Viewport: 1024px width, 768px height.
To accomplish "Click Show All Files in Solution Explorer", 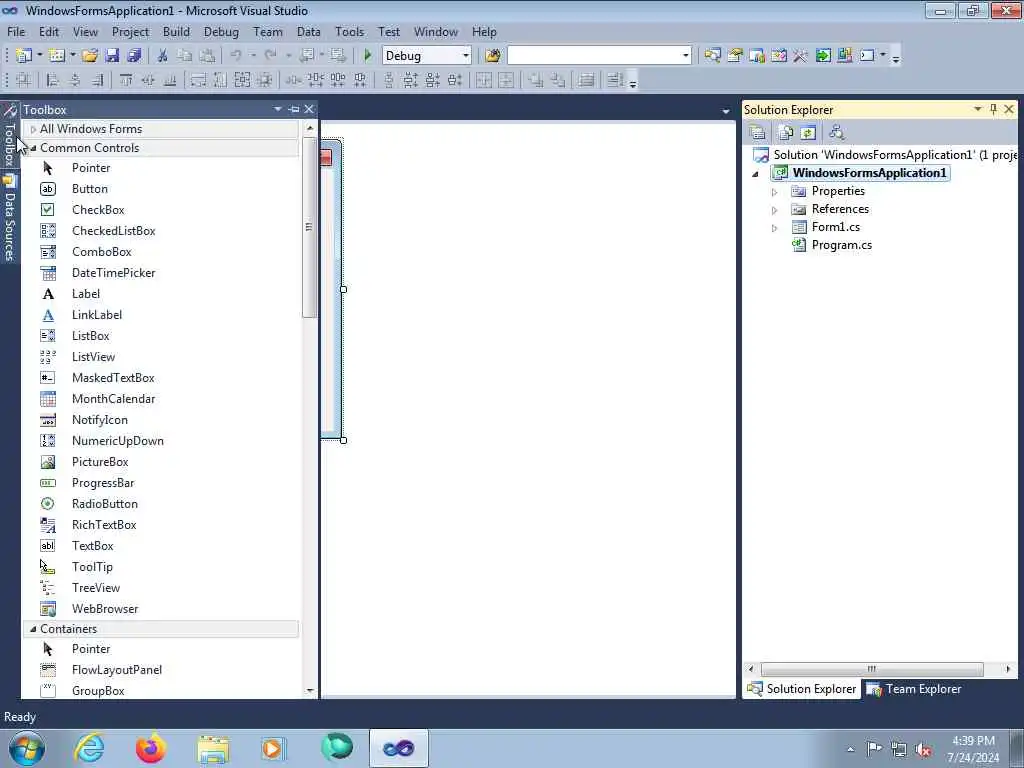I will pyautogui.click(x=786, y=133).
